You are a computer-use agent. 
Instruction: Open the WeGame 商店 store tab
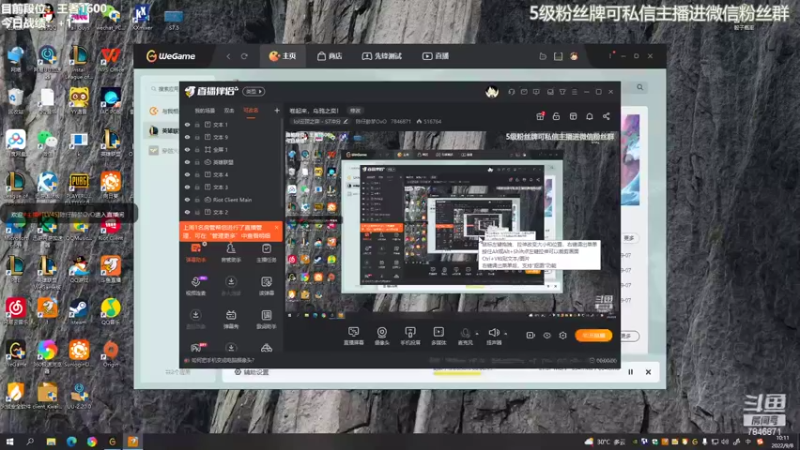point(330,56)
